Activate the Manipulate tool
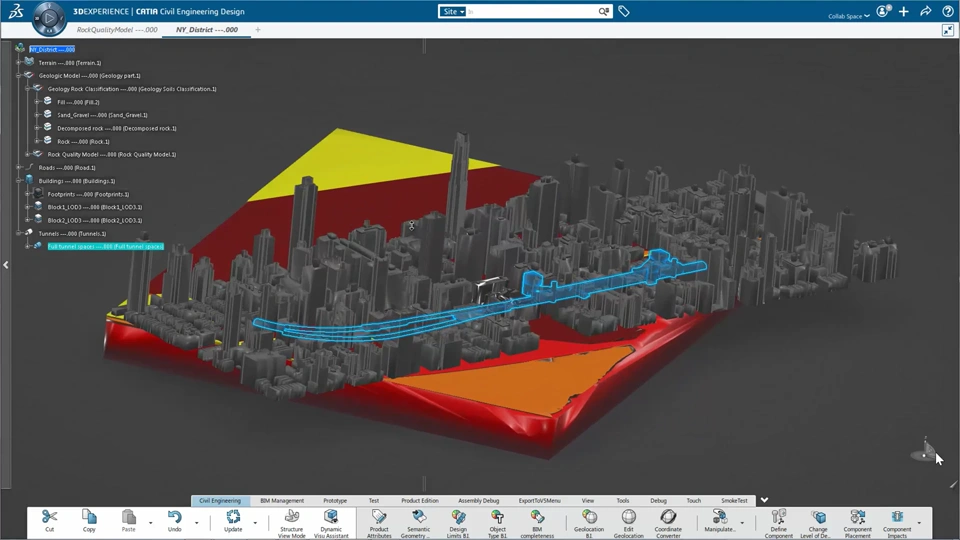 719,518
